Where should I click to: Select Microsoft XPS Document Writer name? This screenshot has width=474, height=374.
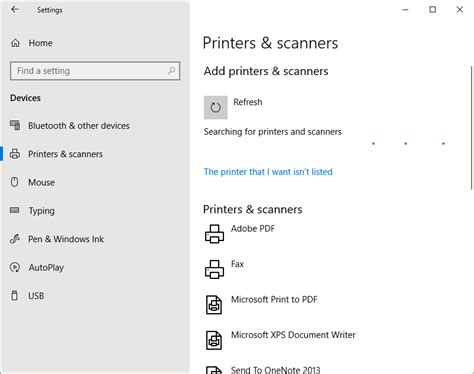coord(293,335)
